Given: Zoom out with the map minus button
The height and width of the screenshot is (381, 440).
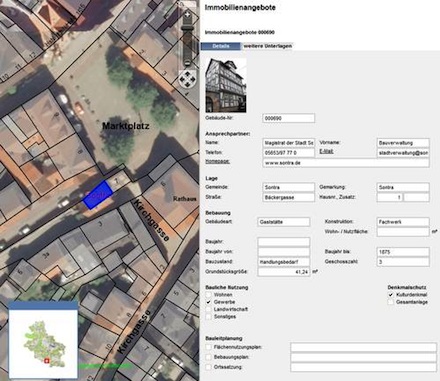Looking at the screenshot, I should [187, 62].
